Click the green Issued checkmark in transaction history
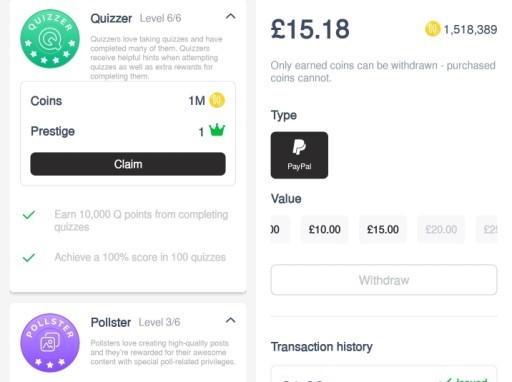 (449, 380)
